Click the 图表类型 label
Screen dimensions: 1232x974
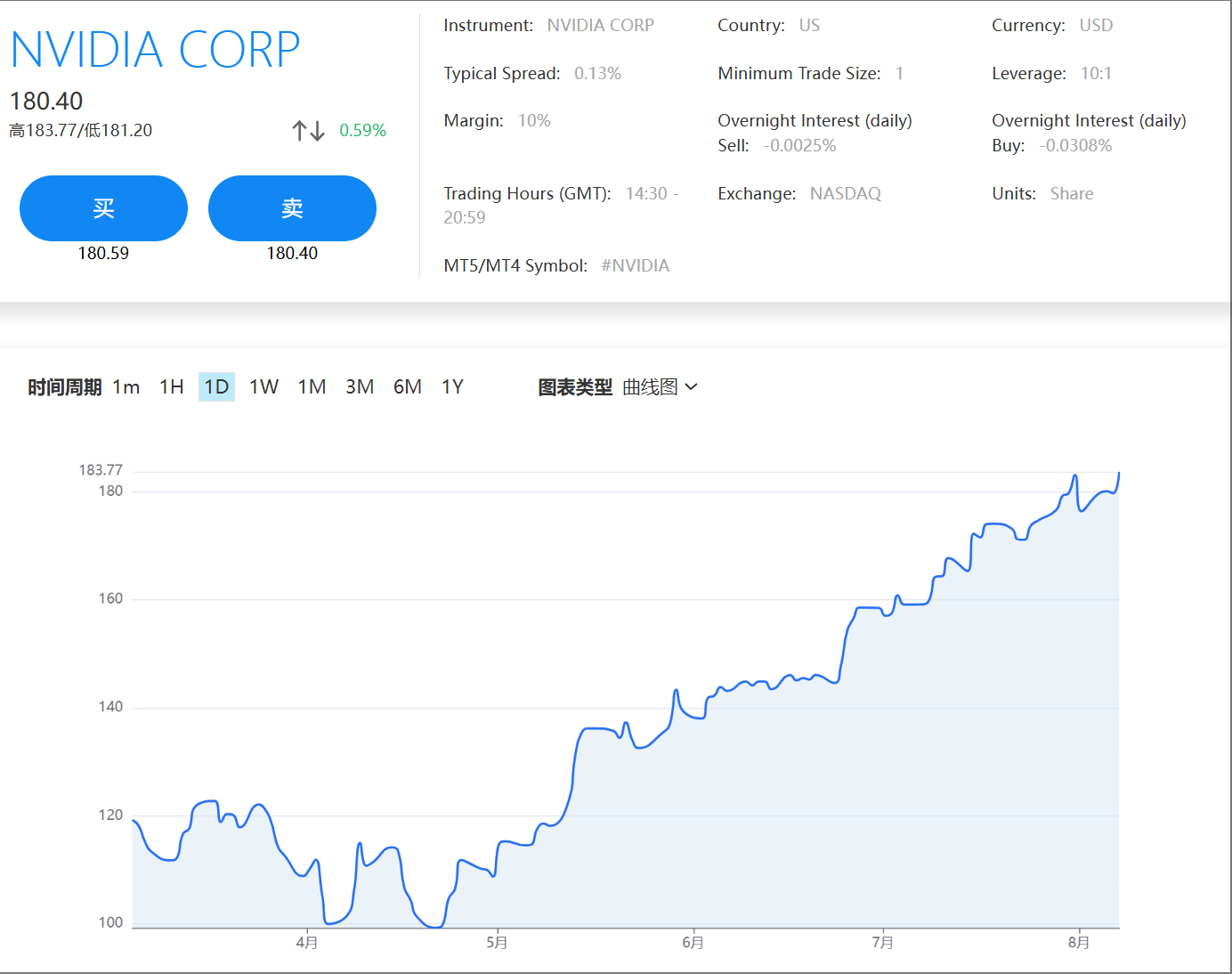click(575, 387)
